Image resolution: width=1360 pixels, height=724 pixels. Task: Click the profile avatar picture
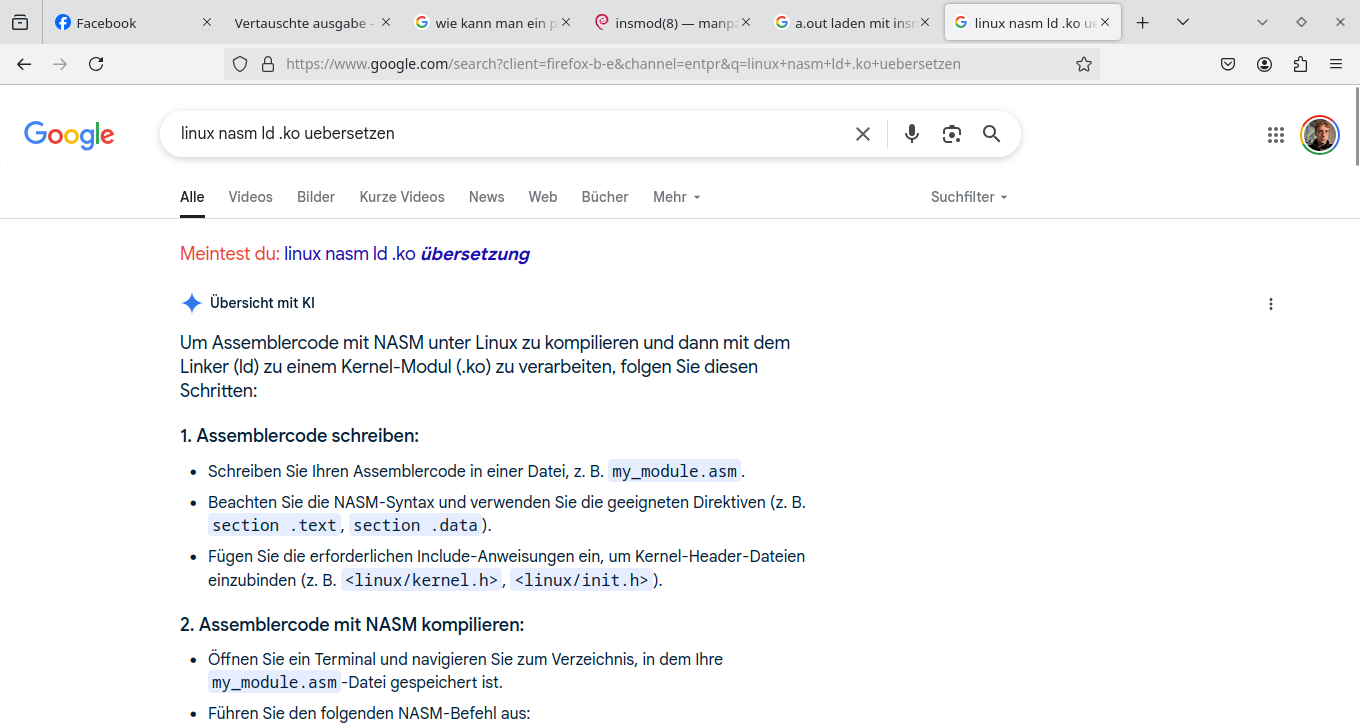coord(1319,134)
